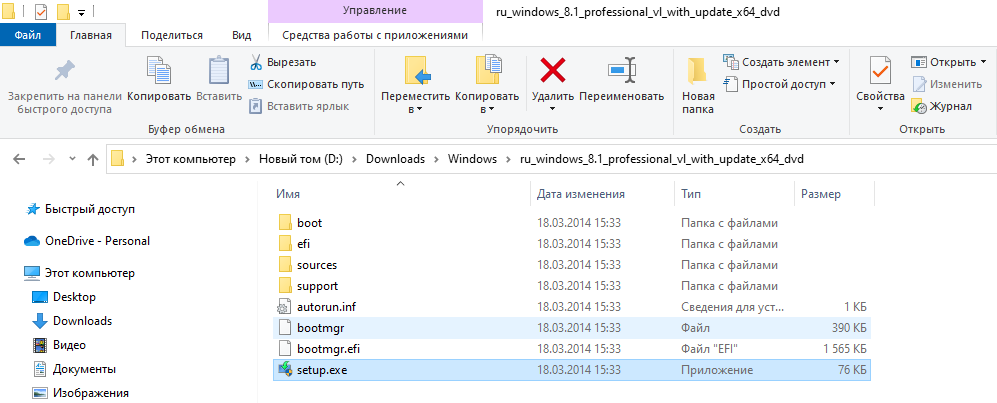
Task: Open the Простой доступ dropdown
Action: (x=780, y=84)
